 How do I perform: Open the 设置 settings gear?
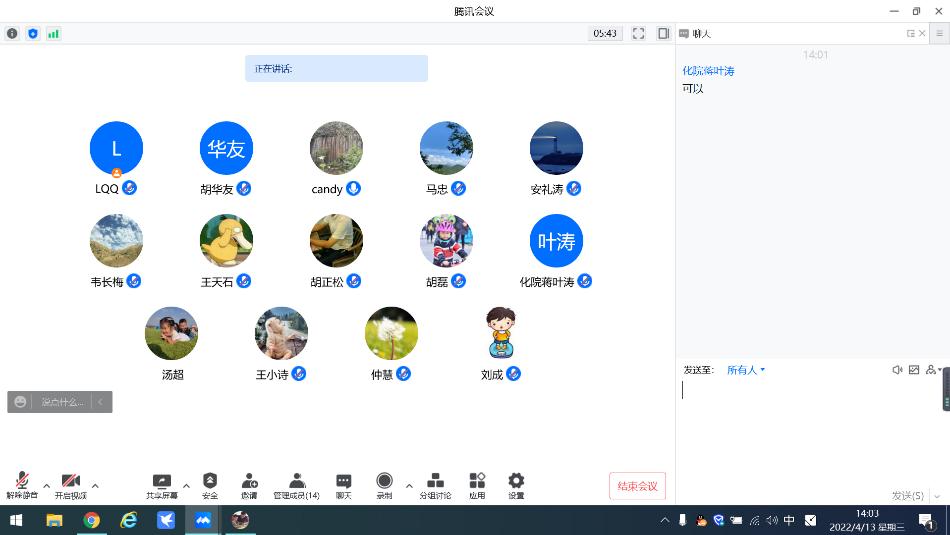[516, 485]
